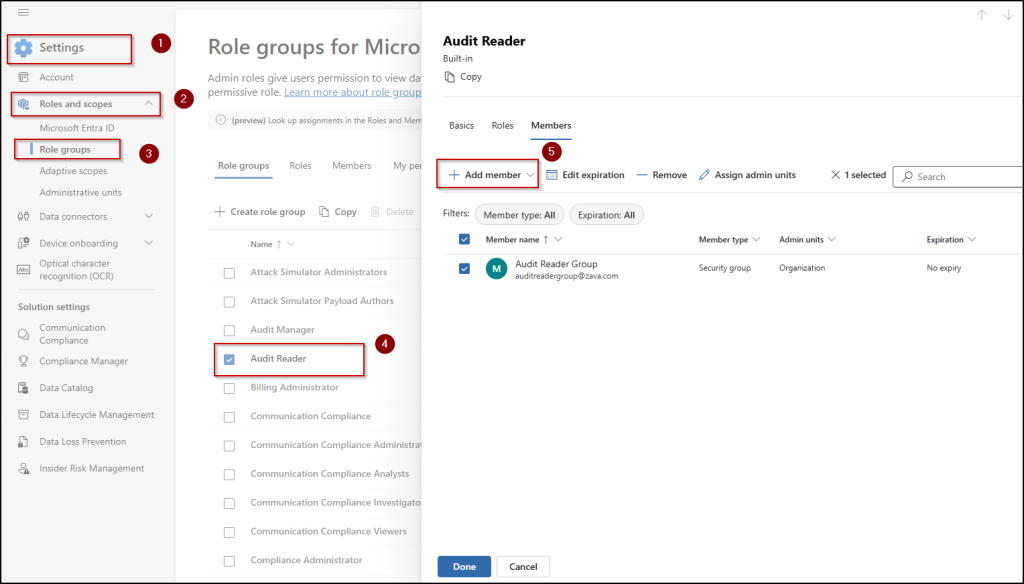Click the M avatar of Audit Reader Group

click(496, 268)
